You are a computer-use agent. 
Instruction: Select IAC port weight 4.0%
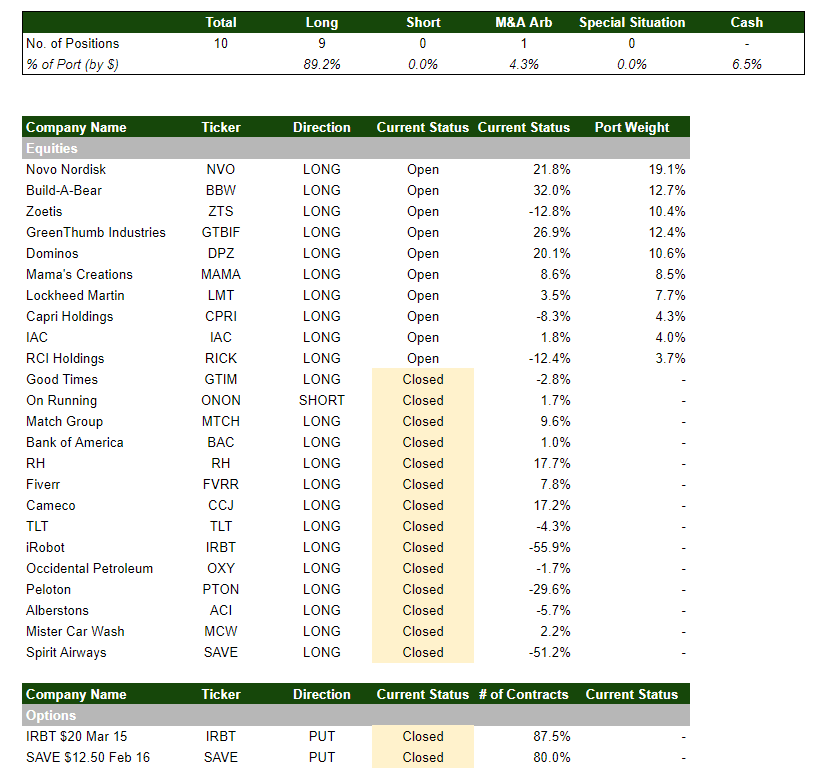(x=670, y=338)
